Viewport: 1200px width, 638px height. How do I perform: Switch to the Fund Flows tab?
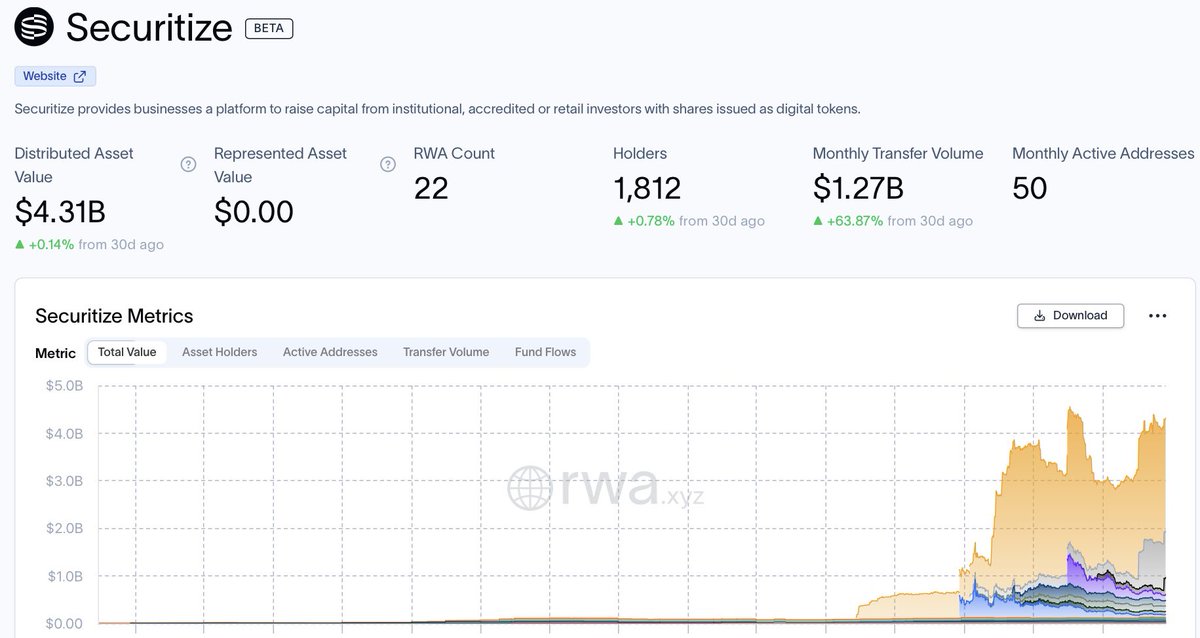click(x=545, y=352)
